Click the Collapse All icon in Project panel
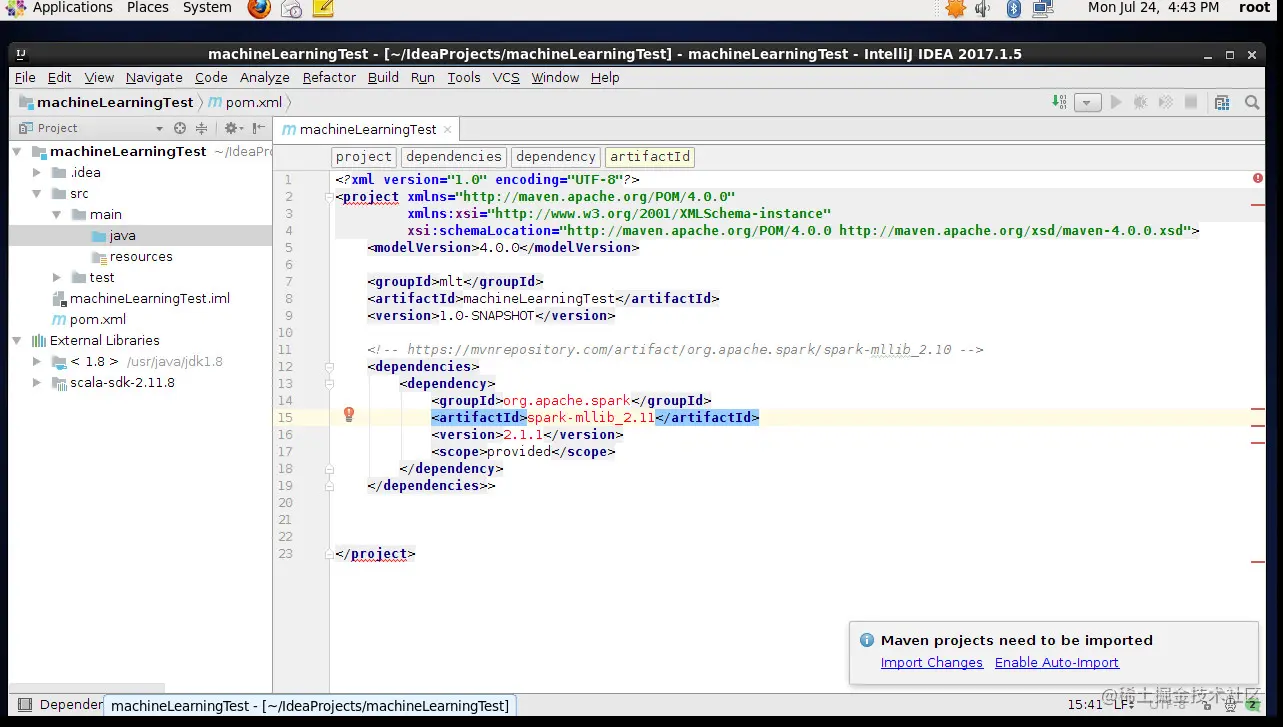 (201, 128)
